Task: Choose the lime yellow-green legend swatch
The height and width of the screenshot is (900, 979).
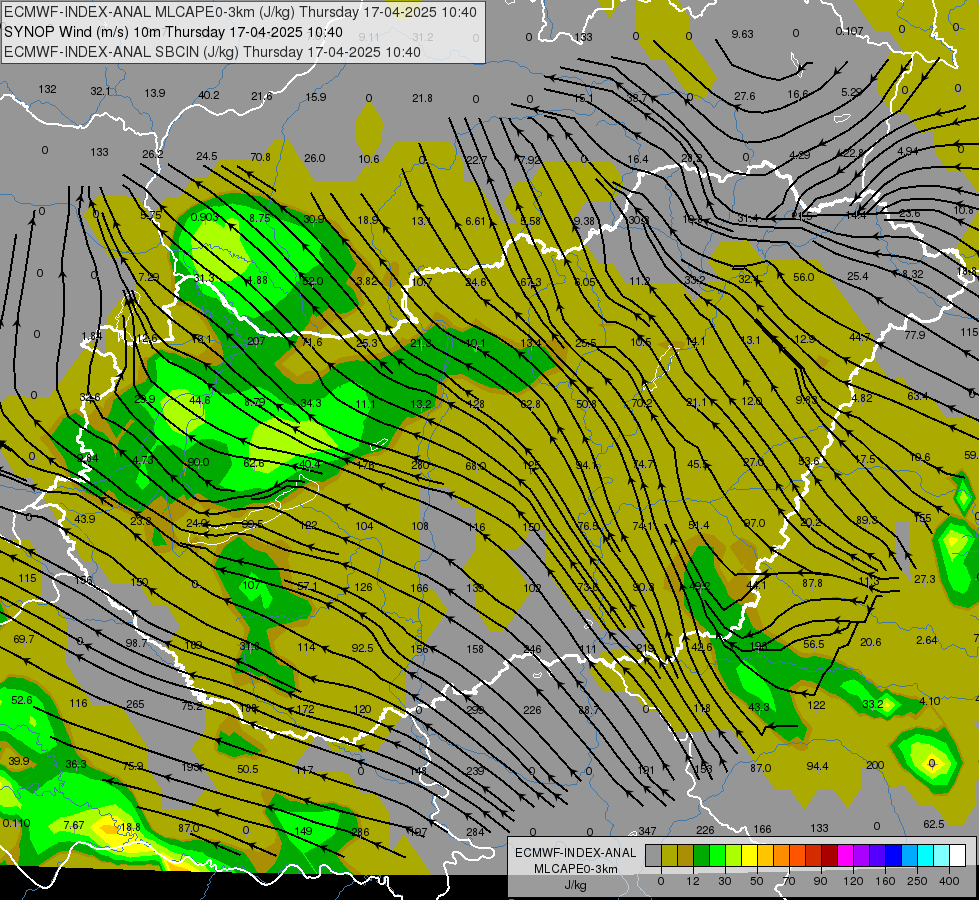Action: (733, 855)
